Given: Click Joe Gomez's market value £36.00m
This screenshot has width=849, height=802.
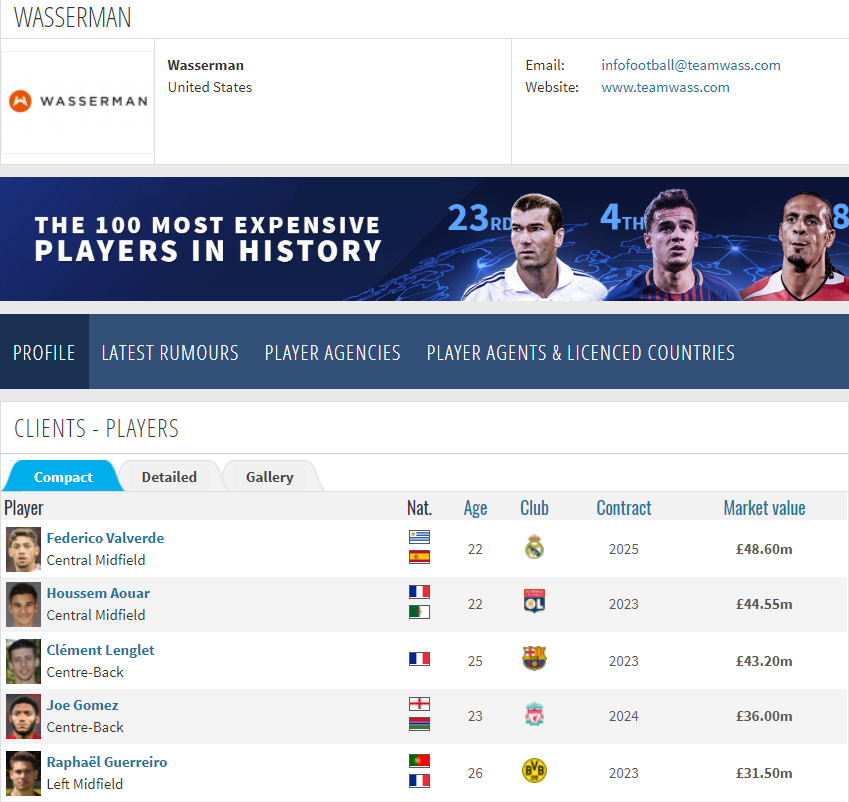Looking at the screenshot, I should coord(764,716).
